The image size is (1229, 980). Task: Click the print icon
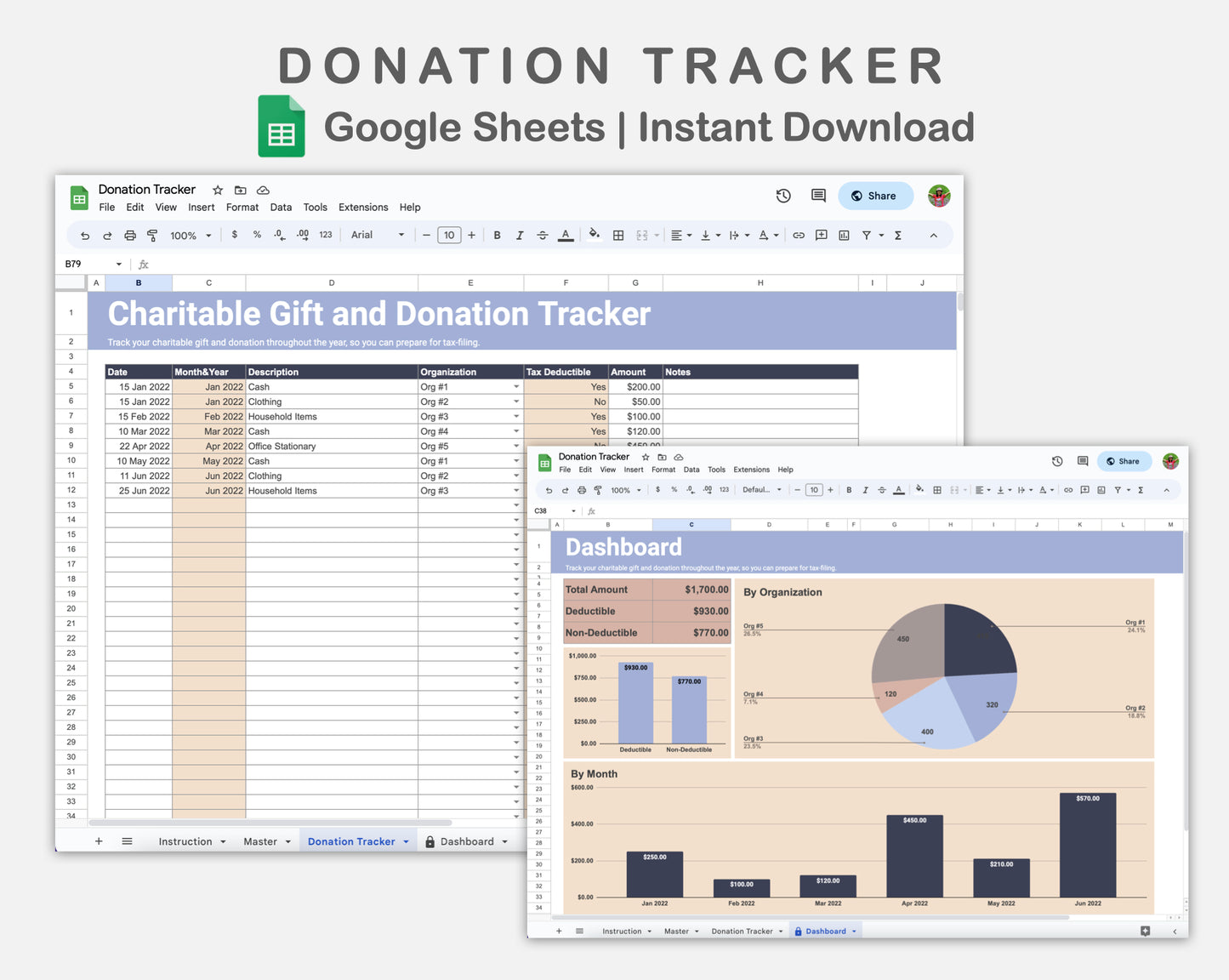click(x=129, y=235)
